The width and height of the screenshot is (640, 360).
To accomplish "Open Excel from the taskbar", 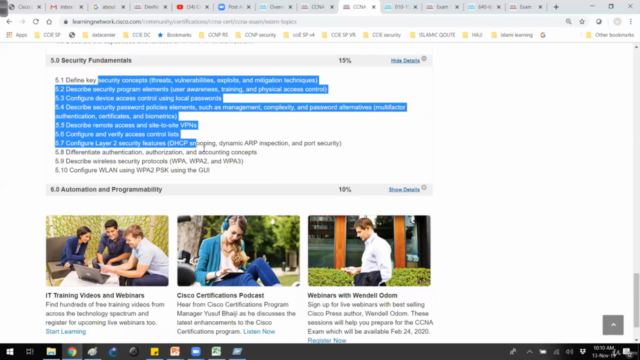I will pyautogui.click(x=216, y=351).
